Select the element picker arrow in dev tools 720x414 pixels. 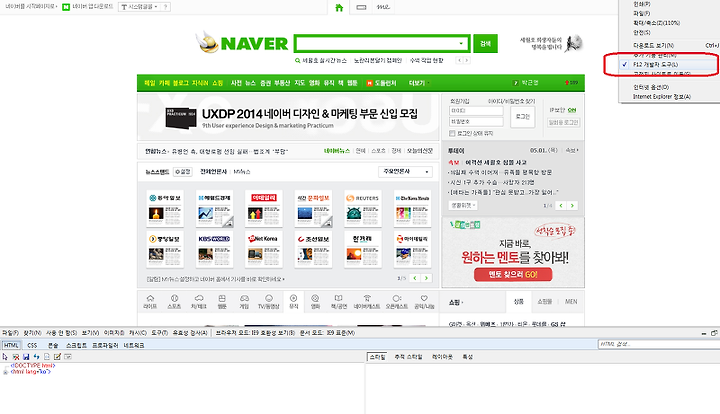click(5, 357)
